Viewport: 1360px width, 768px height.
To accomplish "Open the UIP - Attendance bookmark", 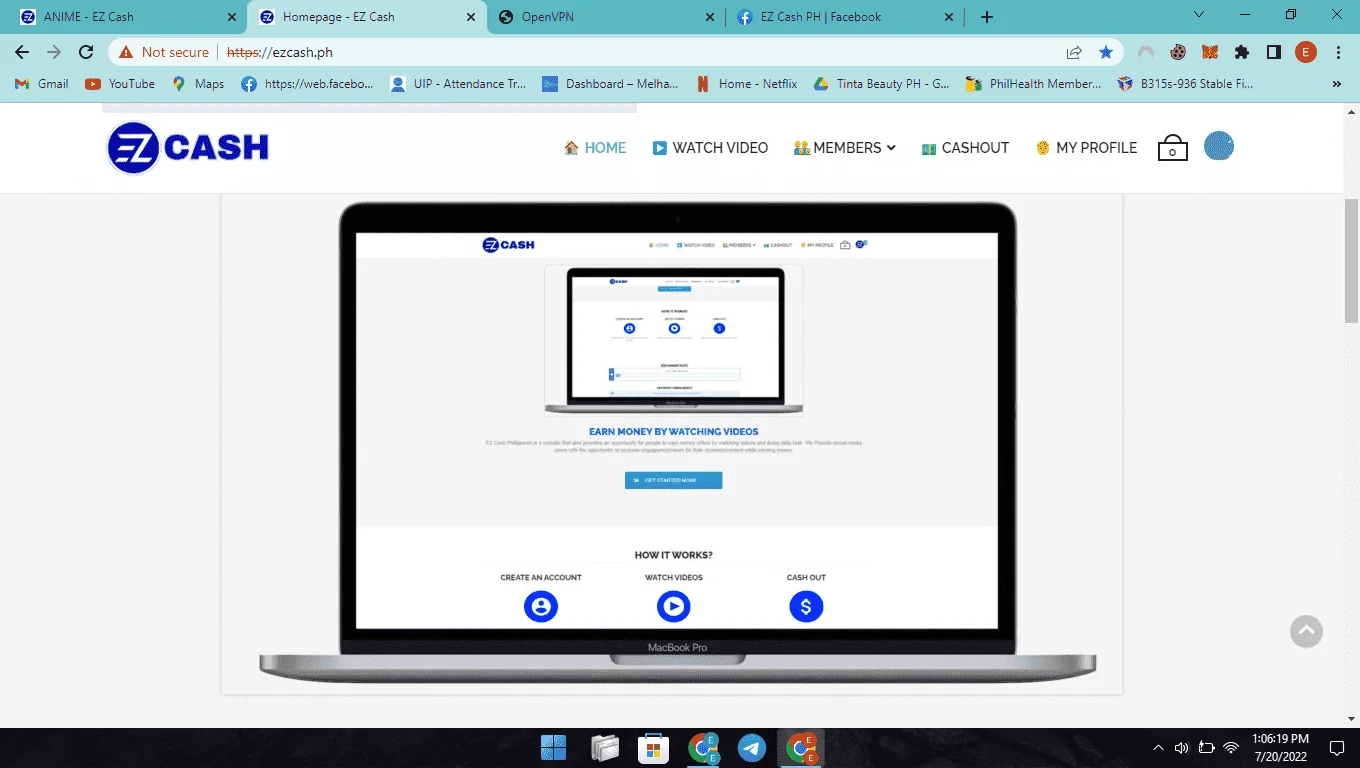I will (x=459, y=84).
